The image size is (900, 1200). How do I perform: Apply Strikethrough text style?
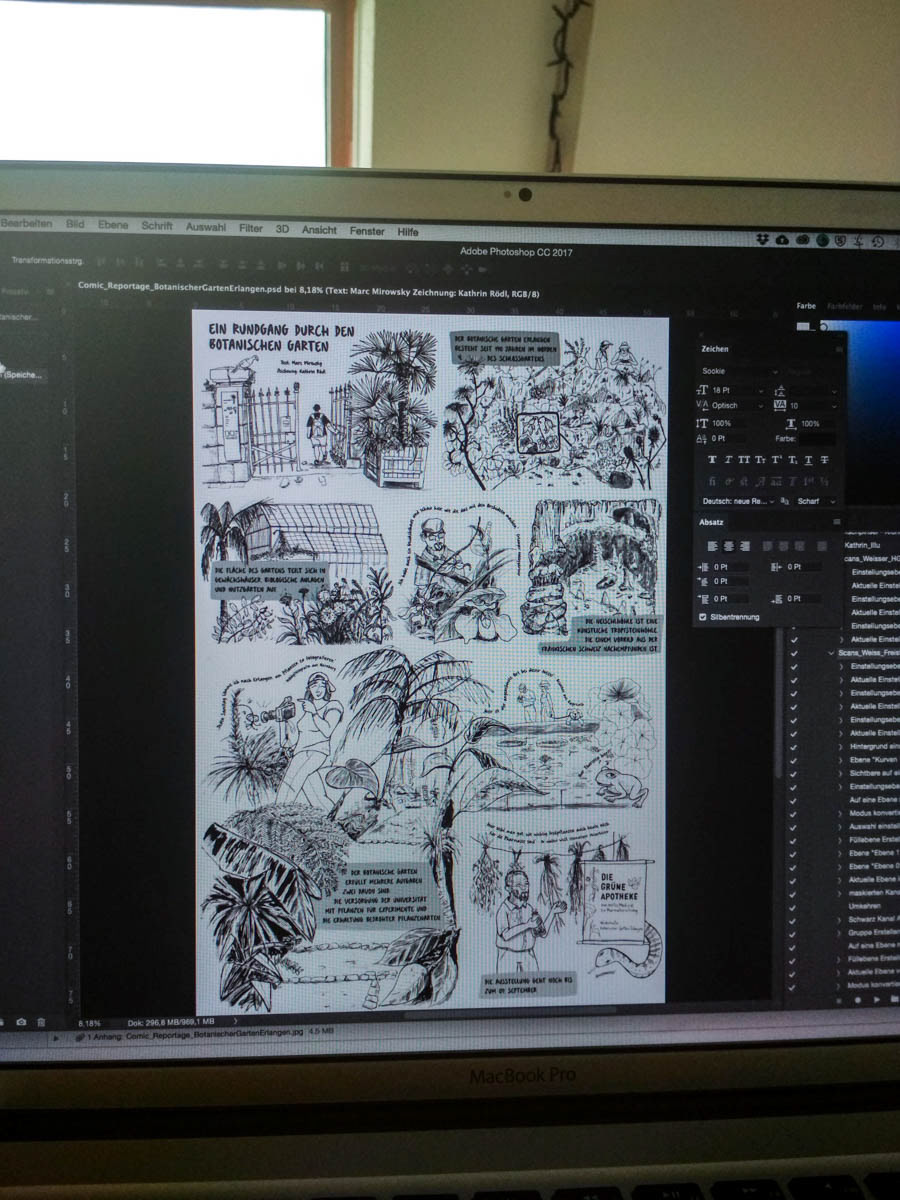(x=824, y=460)
